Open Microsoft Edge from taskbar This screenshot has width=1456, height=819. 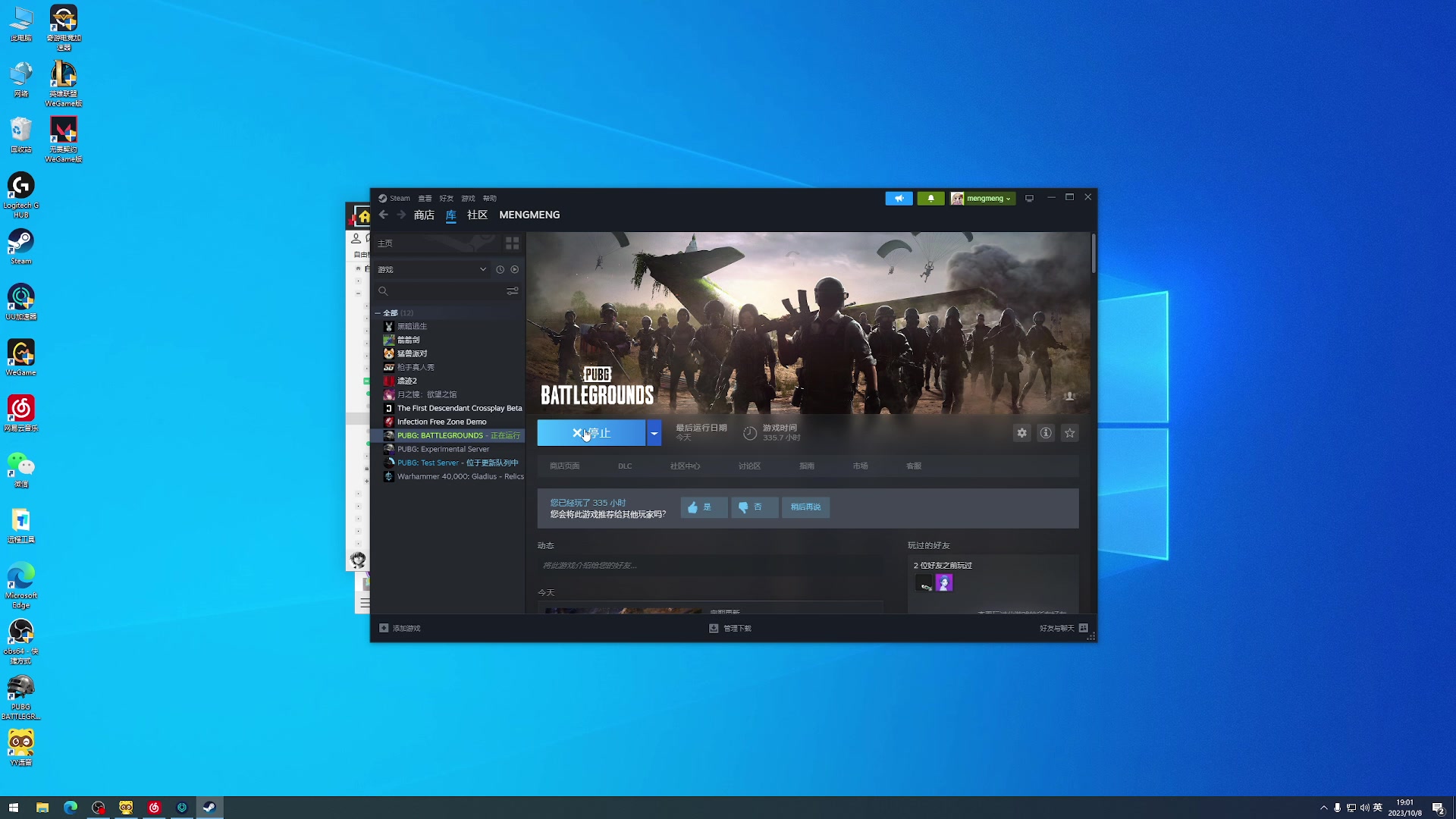[x=71, y=808]
